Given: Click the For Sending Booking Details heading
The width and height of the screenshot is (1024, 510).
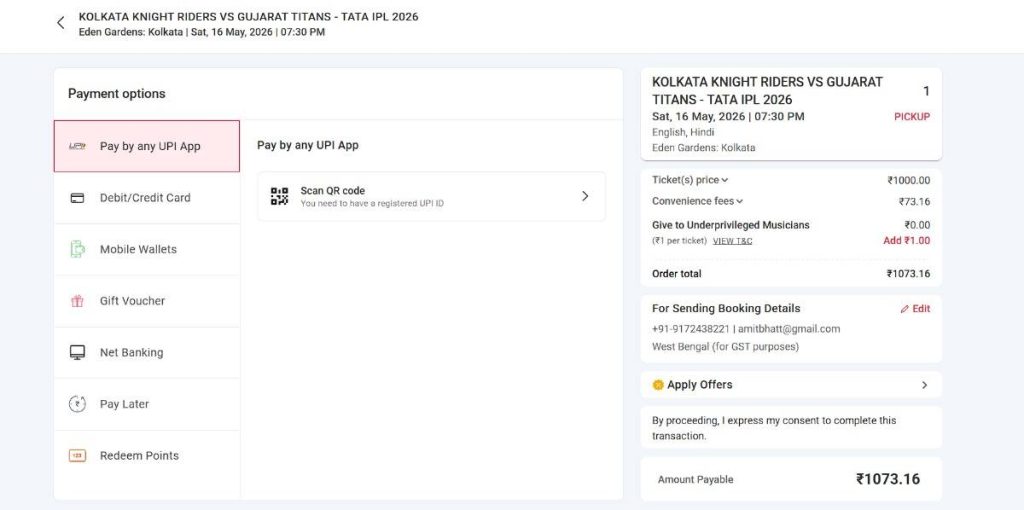Looking at the screenshot, I should tap(726, 308).
